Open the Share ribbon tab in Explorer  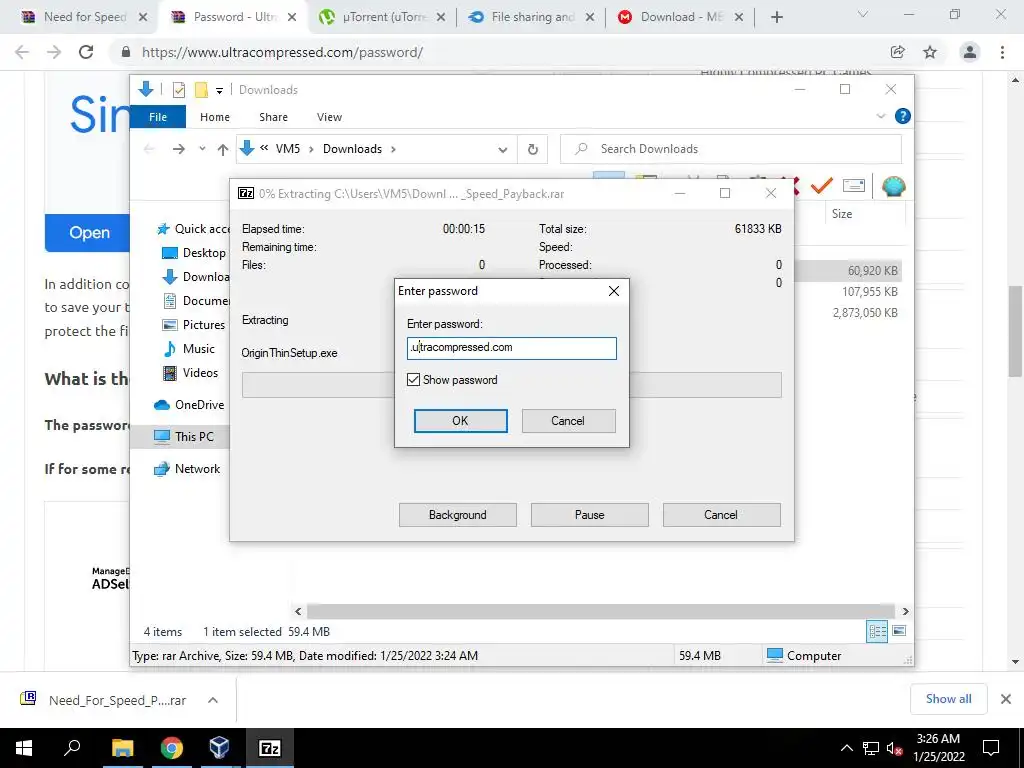(273, 117)
